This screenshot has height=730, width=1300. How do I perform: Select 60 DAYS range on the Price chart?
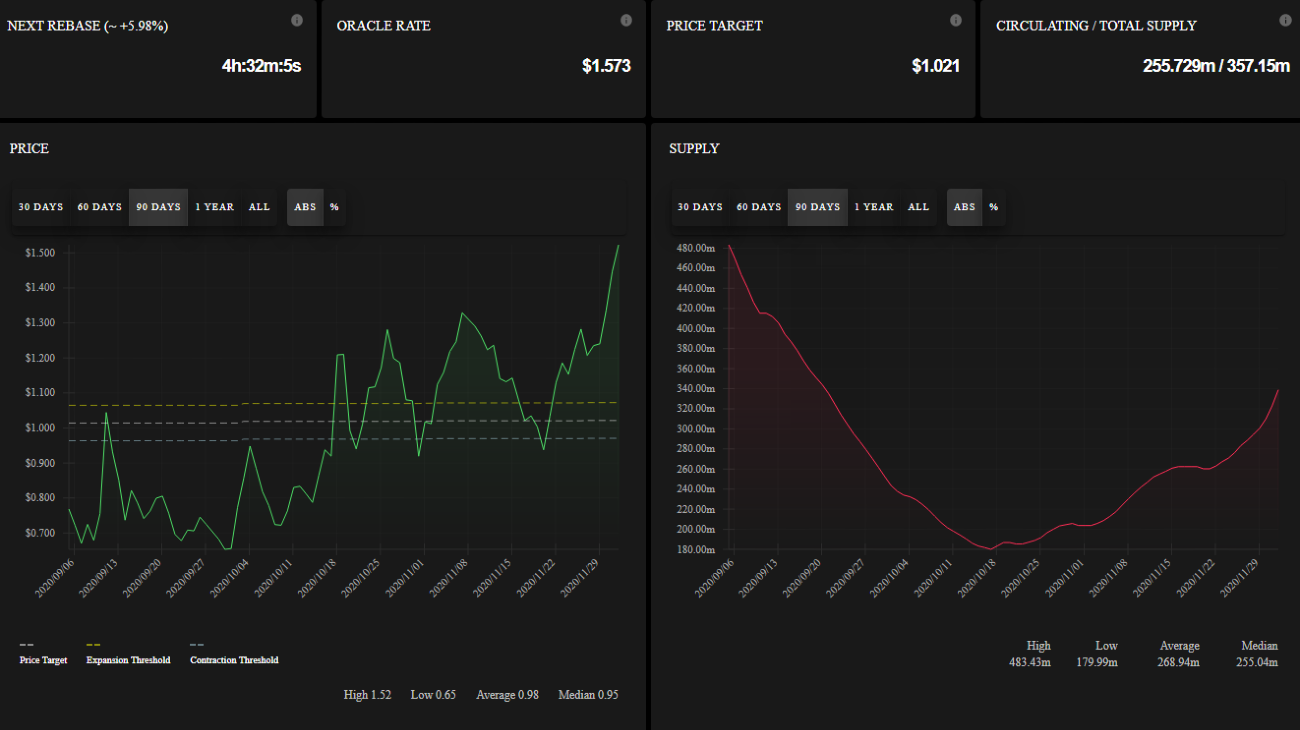pyautogui.click(x=99, y=207)
